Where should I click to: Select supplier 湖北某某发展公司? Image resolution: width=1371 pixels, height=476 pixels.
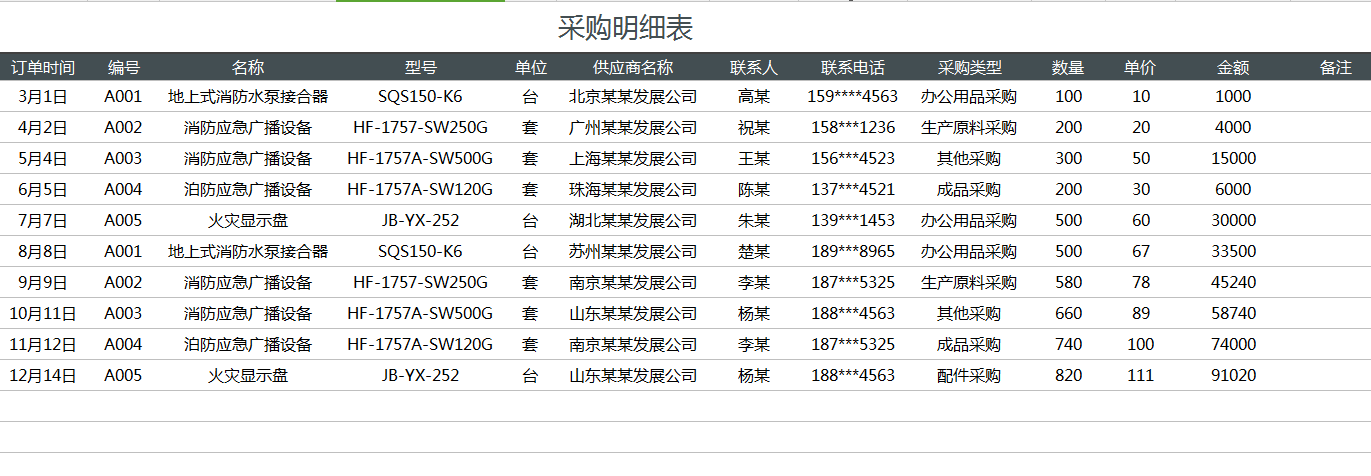click(x=633, y=221)
